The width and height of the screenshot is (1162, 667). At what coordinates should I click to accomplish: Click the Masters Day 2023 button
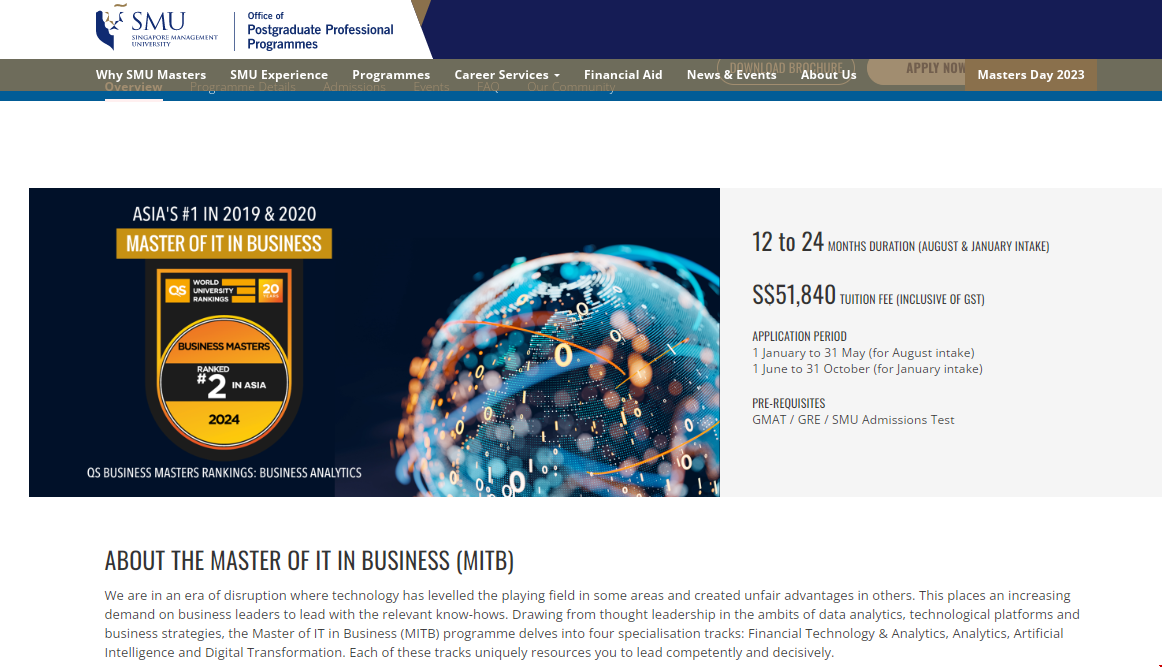click(x=1030, y=75)
